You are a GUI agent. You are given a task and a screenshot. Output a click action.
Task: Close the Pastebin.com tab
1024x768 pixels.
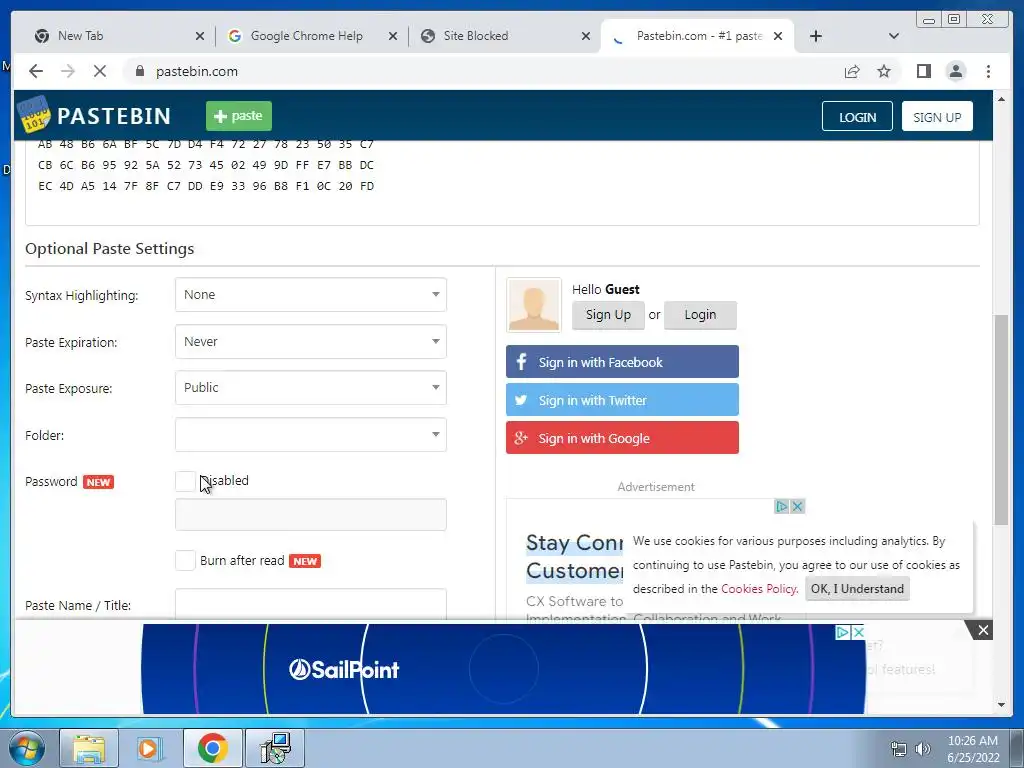[x=778, y=36]
